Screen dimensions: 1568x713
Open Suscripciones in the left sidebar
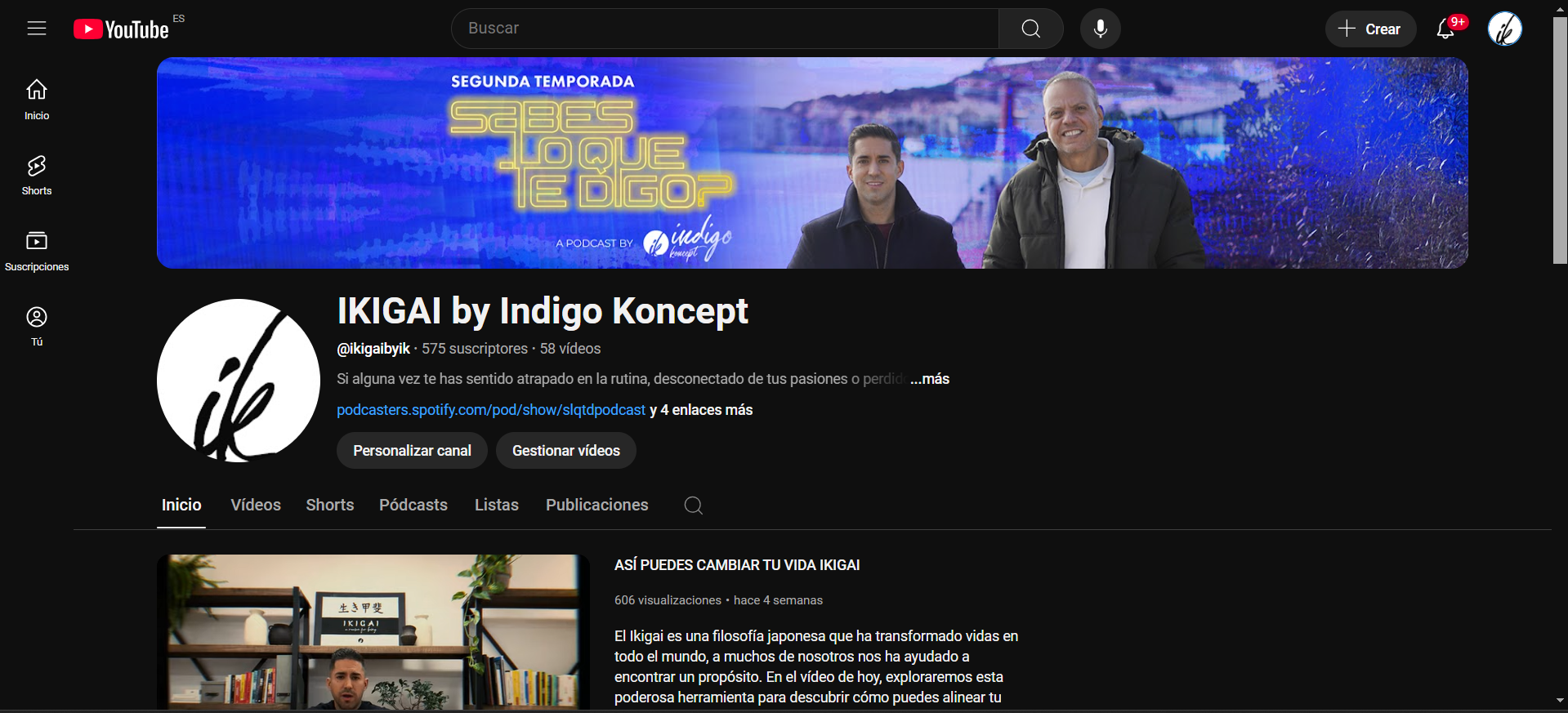37,251
